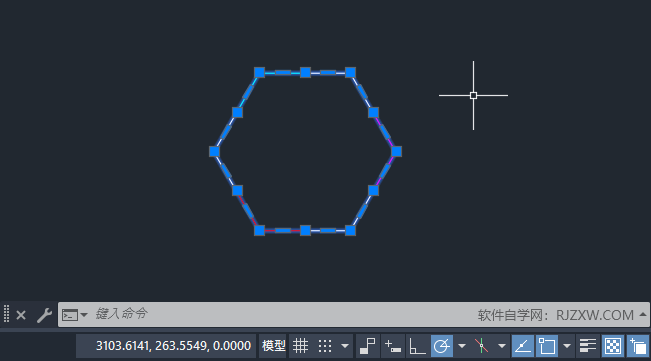Viewport: 651px width, 361px height.
Task: Expand command history arrow at right end
Action: [x=643, y=315]
